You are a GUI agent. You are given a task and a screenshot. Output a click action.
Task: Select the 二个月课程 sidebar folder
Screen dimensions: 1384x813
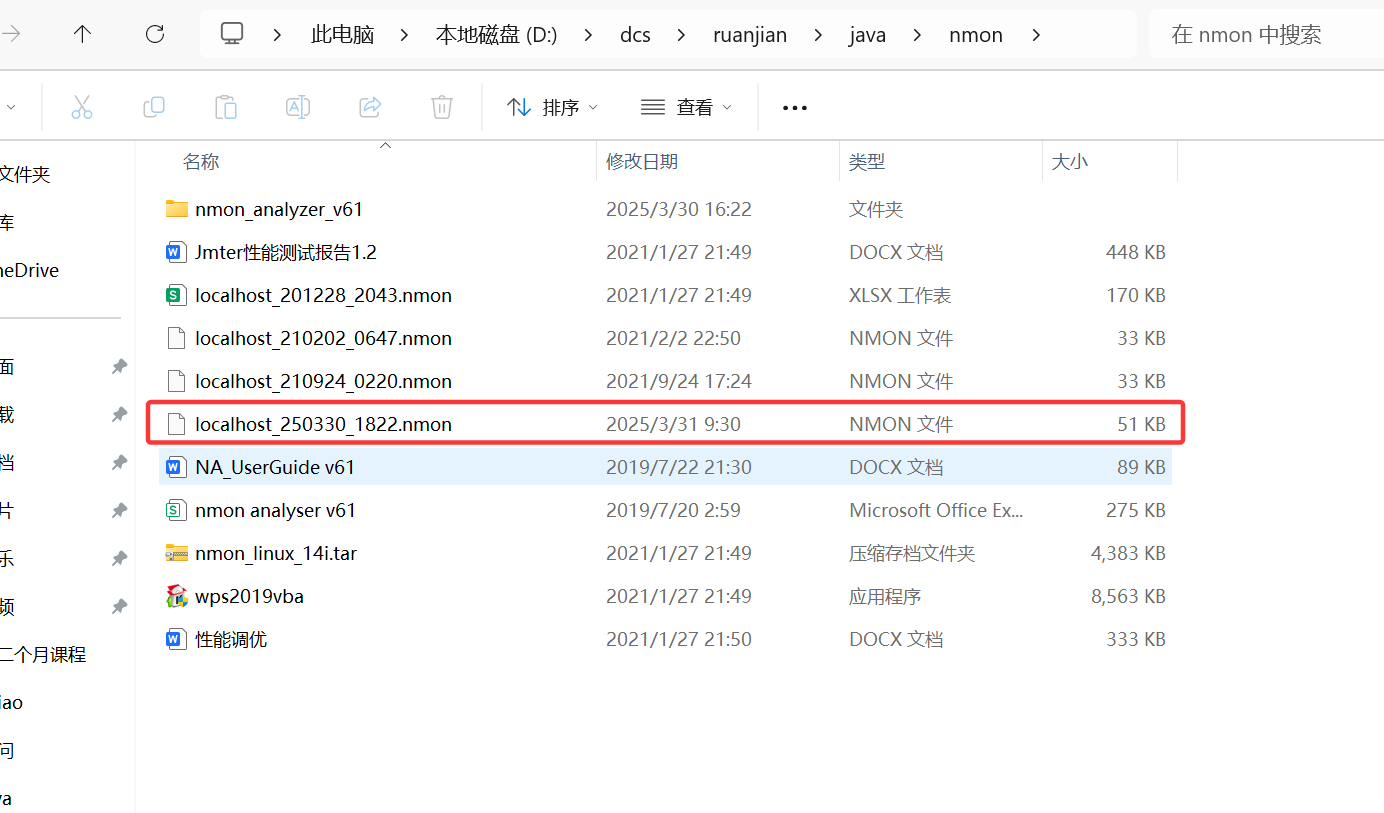(x=43, y=655)
